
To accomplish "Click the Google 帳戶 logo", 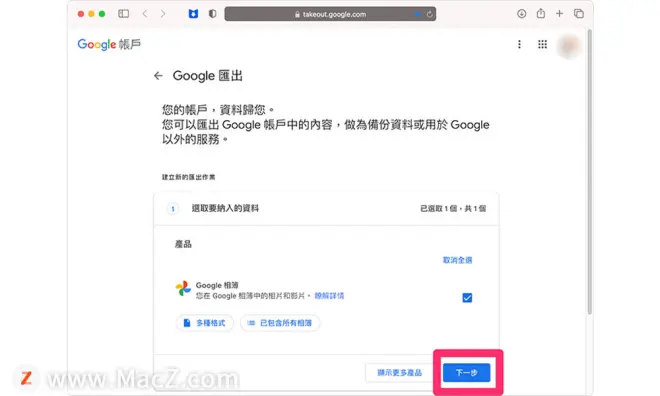I will 109,44.
